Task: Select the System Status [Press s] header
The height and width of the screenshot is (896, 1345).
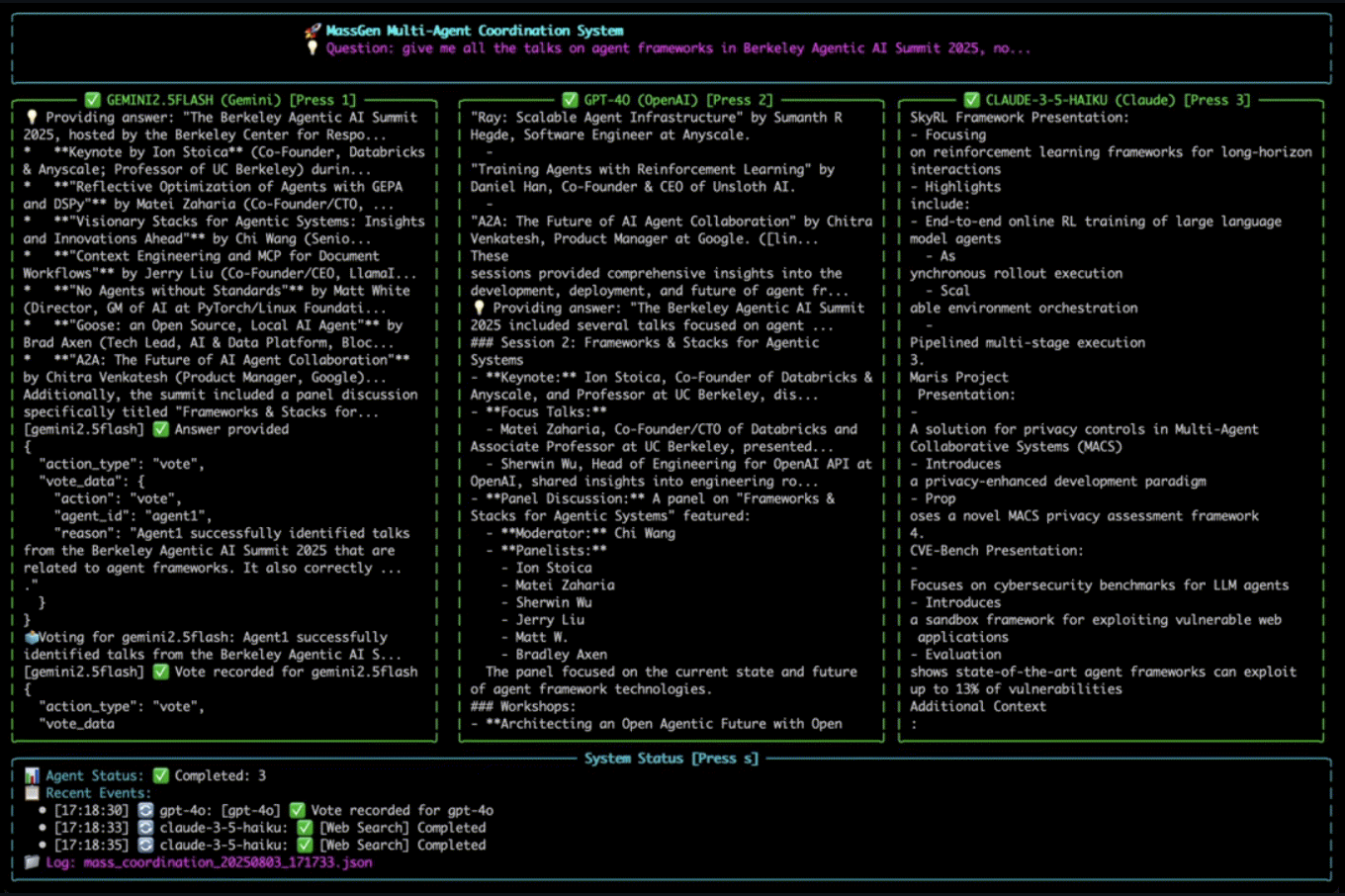Action: click(672, 759)
